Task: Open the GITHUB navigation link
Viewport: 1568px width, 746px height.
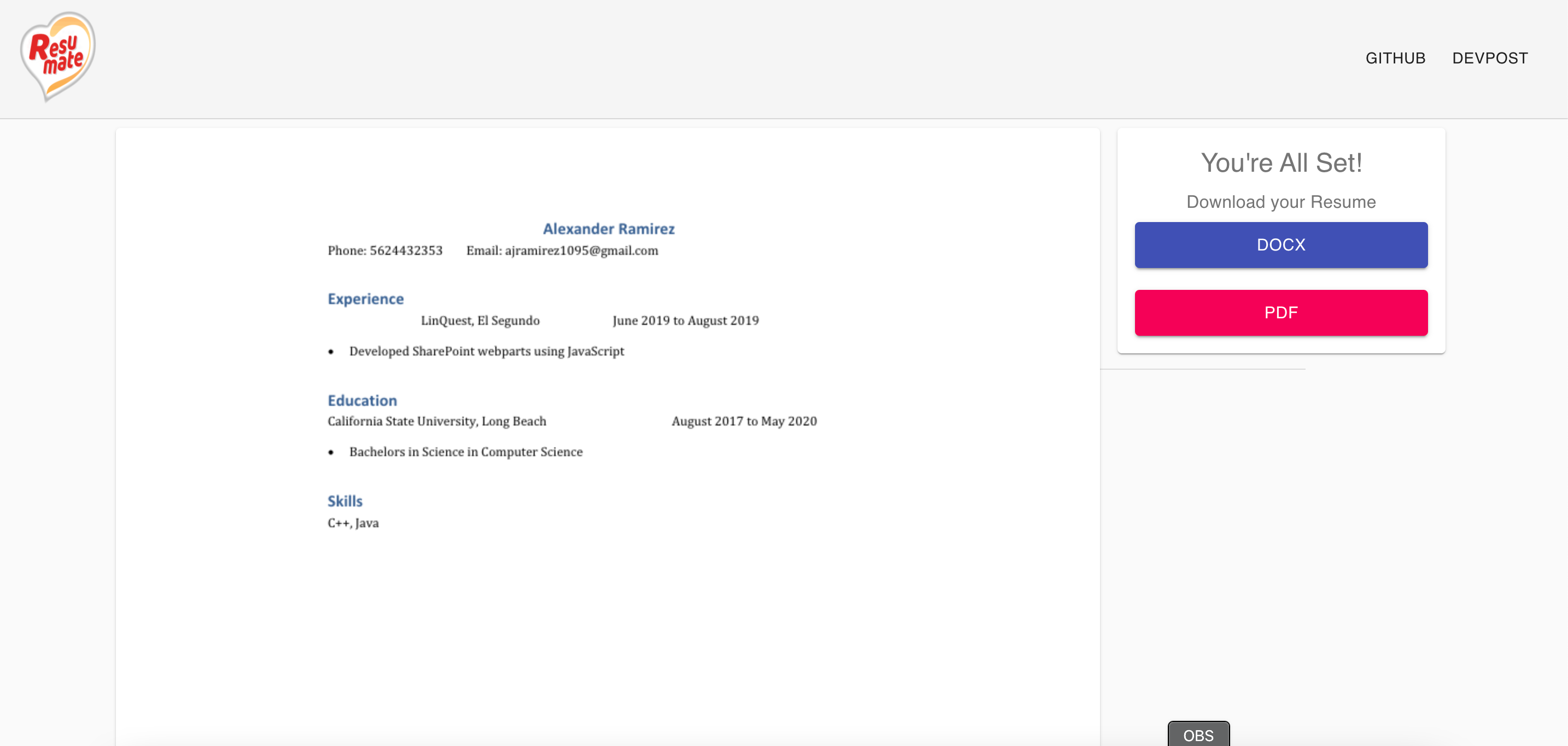Action: pos(1395,58)
